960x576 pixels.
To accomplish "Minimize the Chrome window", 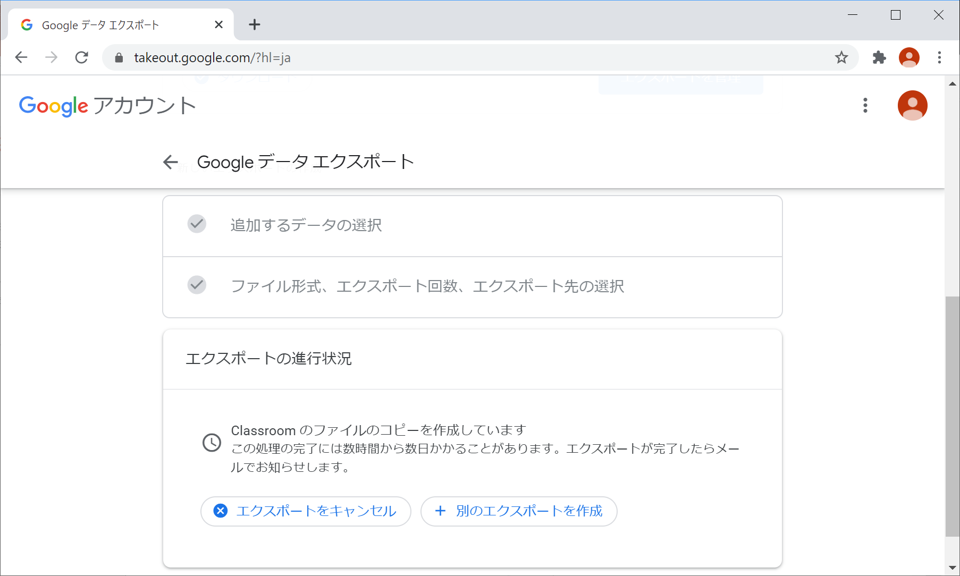I will 852,15.
